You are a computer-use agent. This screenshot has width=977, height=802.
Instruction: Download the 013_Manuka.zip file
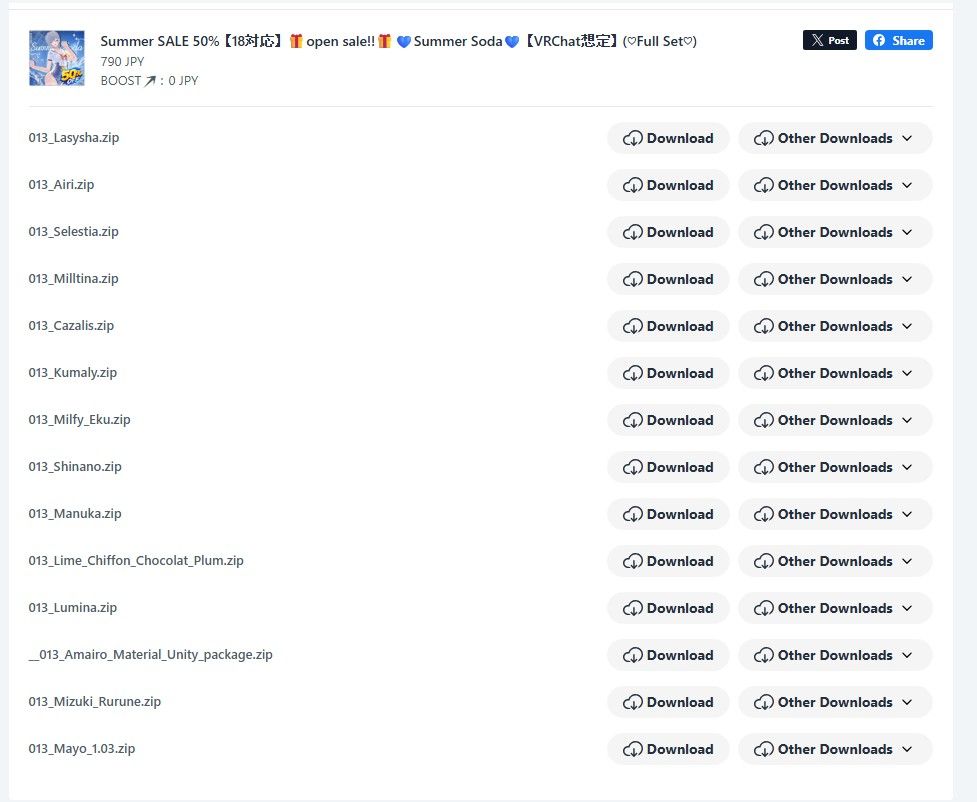click(x=668, y=514)
